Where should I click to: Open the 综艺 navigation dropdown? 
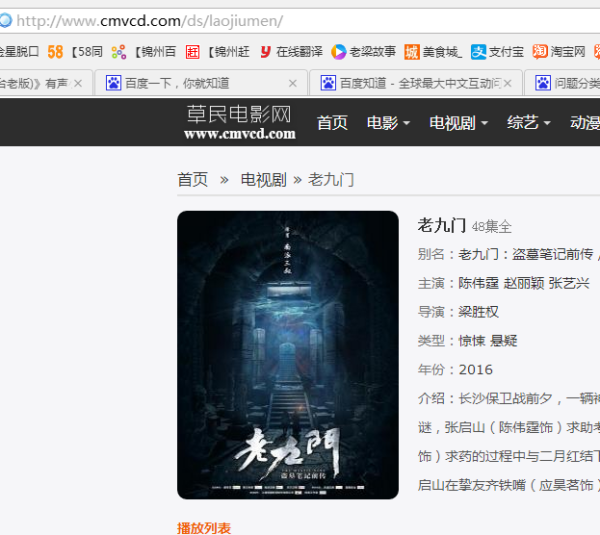coord(528,123)
